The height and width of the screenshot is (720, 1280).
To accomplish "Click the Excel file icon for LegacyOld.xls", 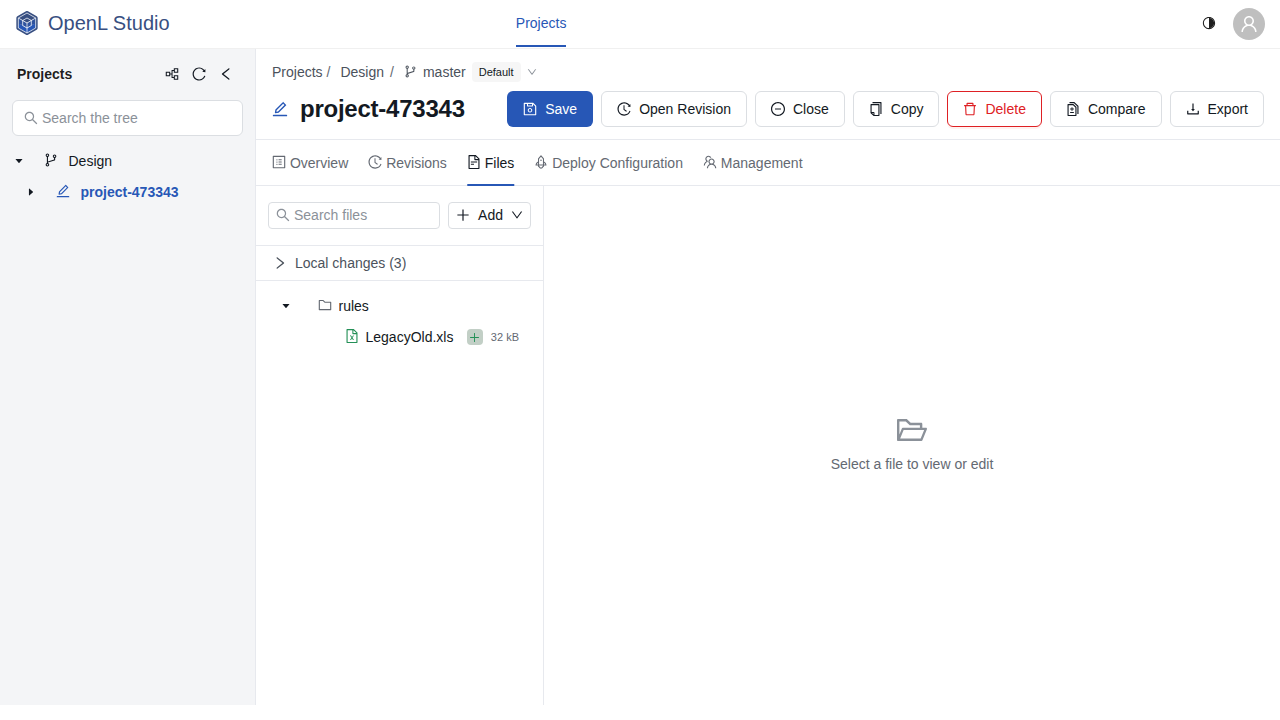I will coord(352,337).
